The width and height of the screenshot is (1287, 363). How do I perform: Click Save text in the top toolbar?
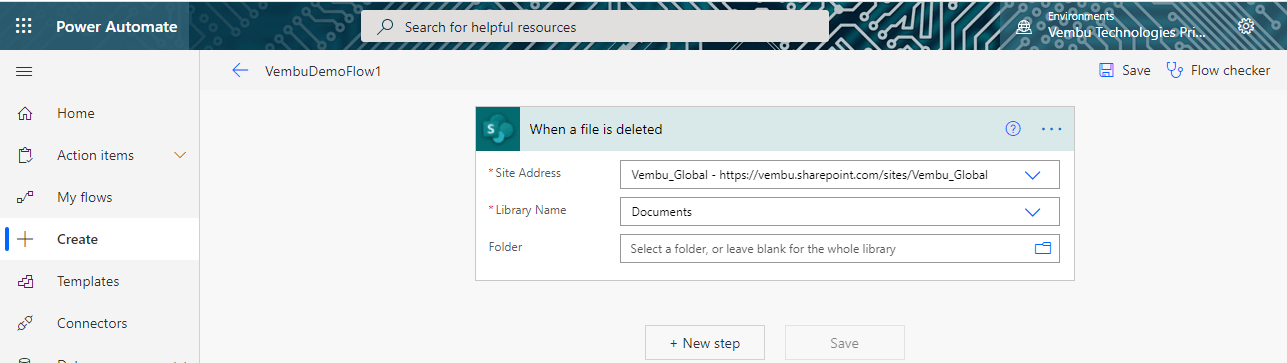click(1136, 71)
